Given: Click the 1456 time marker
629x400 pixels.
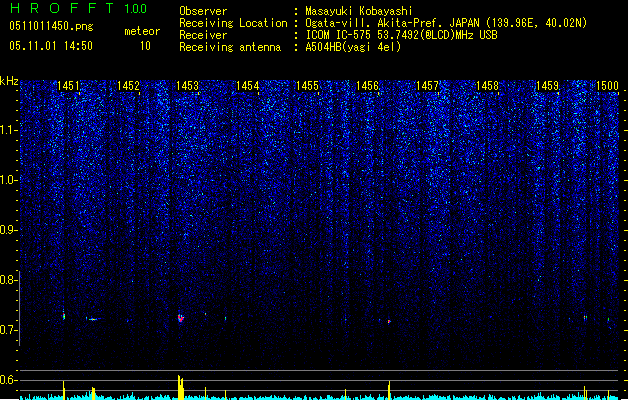Looking at the screenshot, I should [367, 86].
